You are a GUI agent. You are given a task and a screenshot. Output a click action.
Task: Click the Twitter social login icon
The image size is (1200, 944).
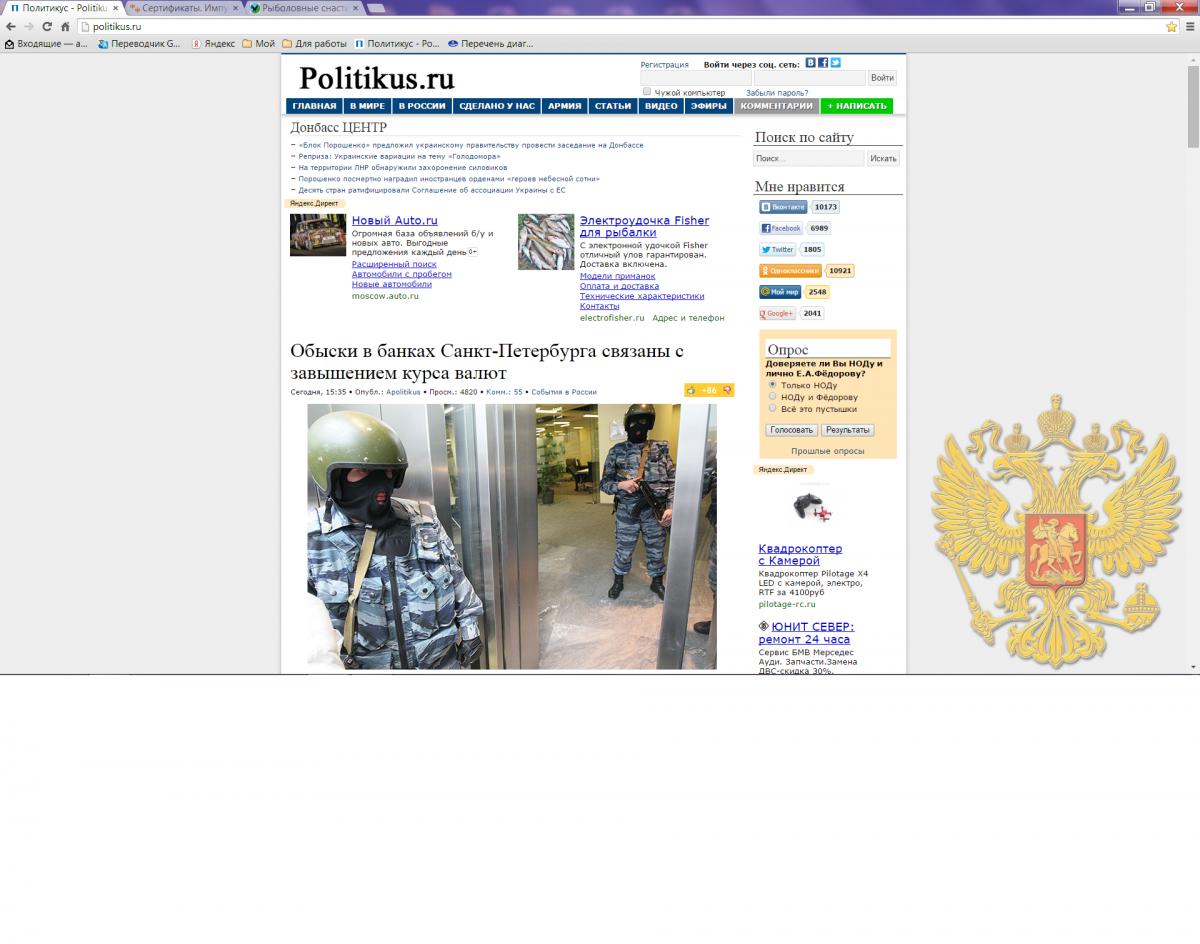[835, 63]
